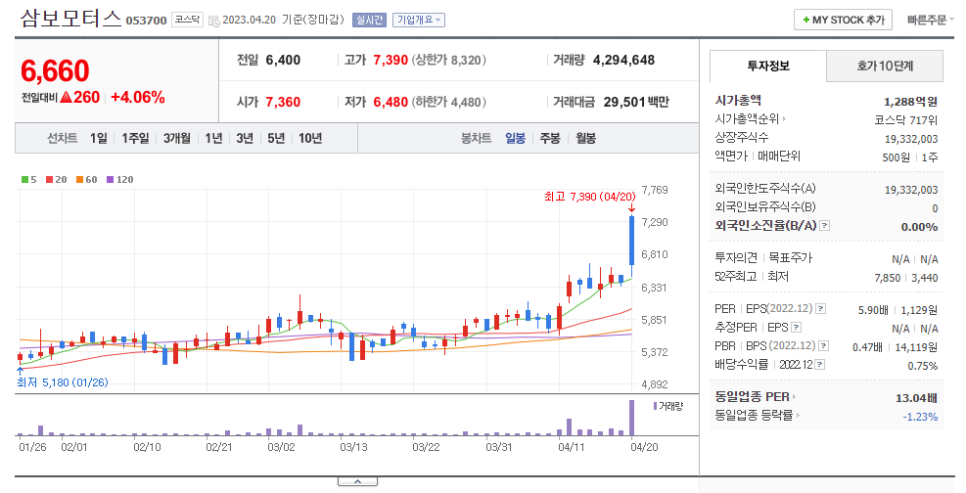Image resolution: width=966 pixels, height=493 pixels.
Task: Select the 5년 line chart period
Action: 276,138
